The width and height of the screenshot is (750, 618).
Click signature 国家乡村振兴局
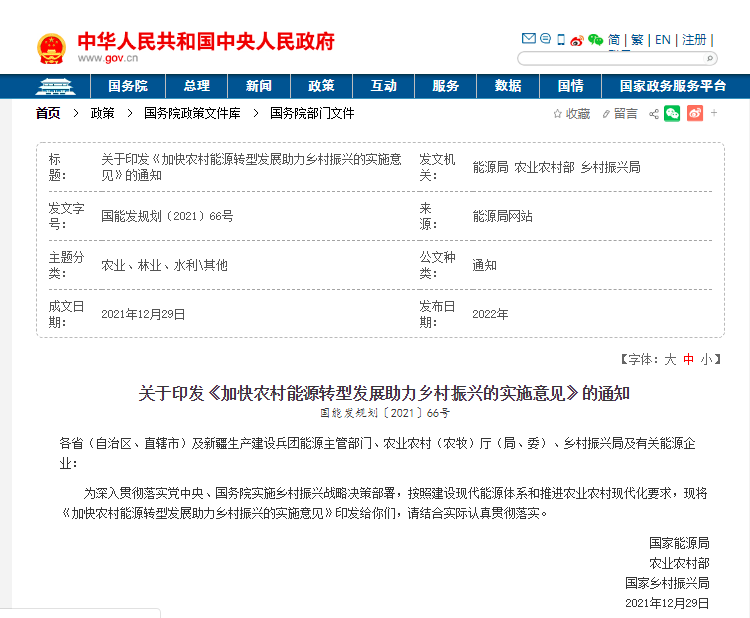[x=667, y=584]
